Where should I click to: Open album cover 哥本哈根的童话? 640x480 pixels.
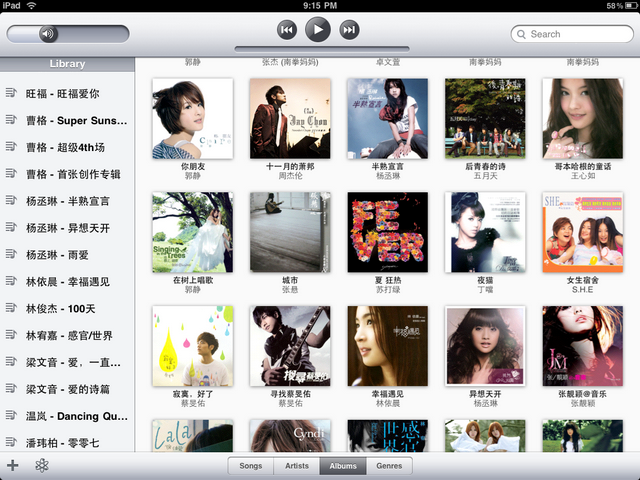click(x=583, y=118)
